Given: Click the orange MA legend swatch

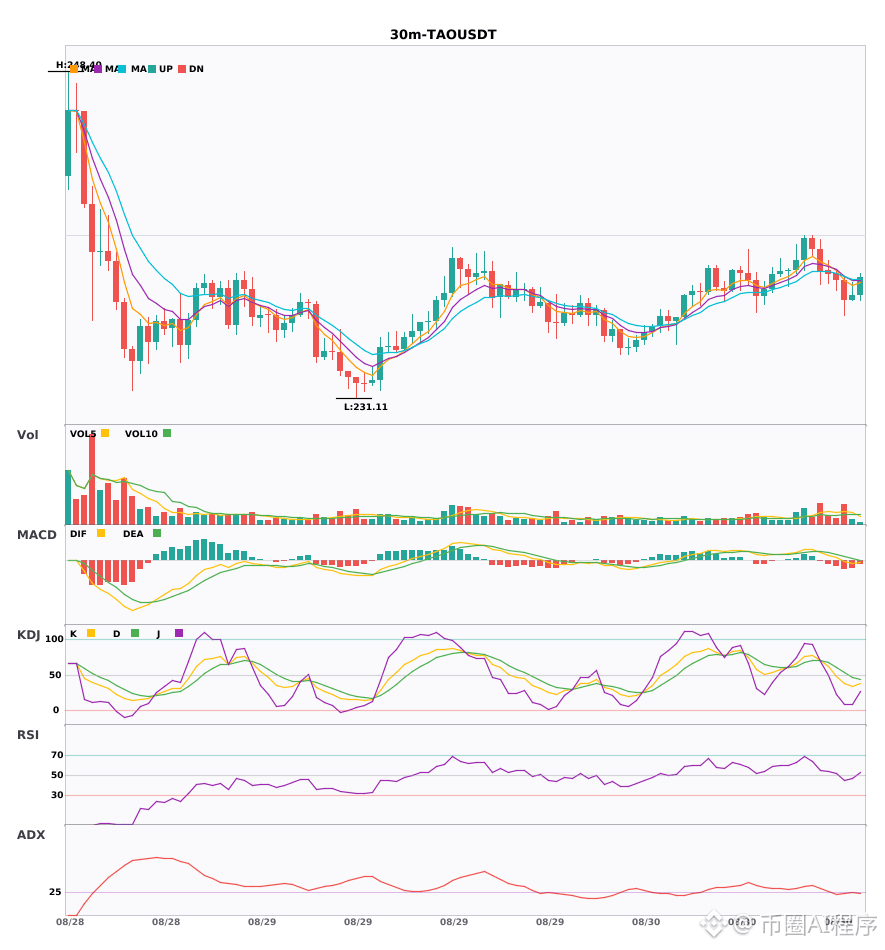Looking at the screenshot, I should [74, 69].
